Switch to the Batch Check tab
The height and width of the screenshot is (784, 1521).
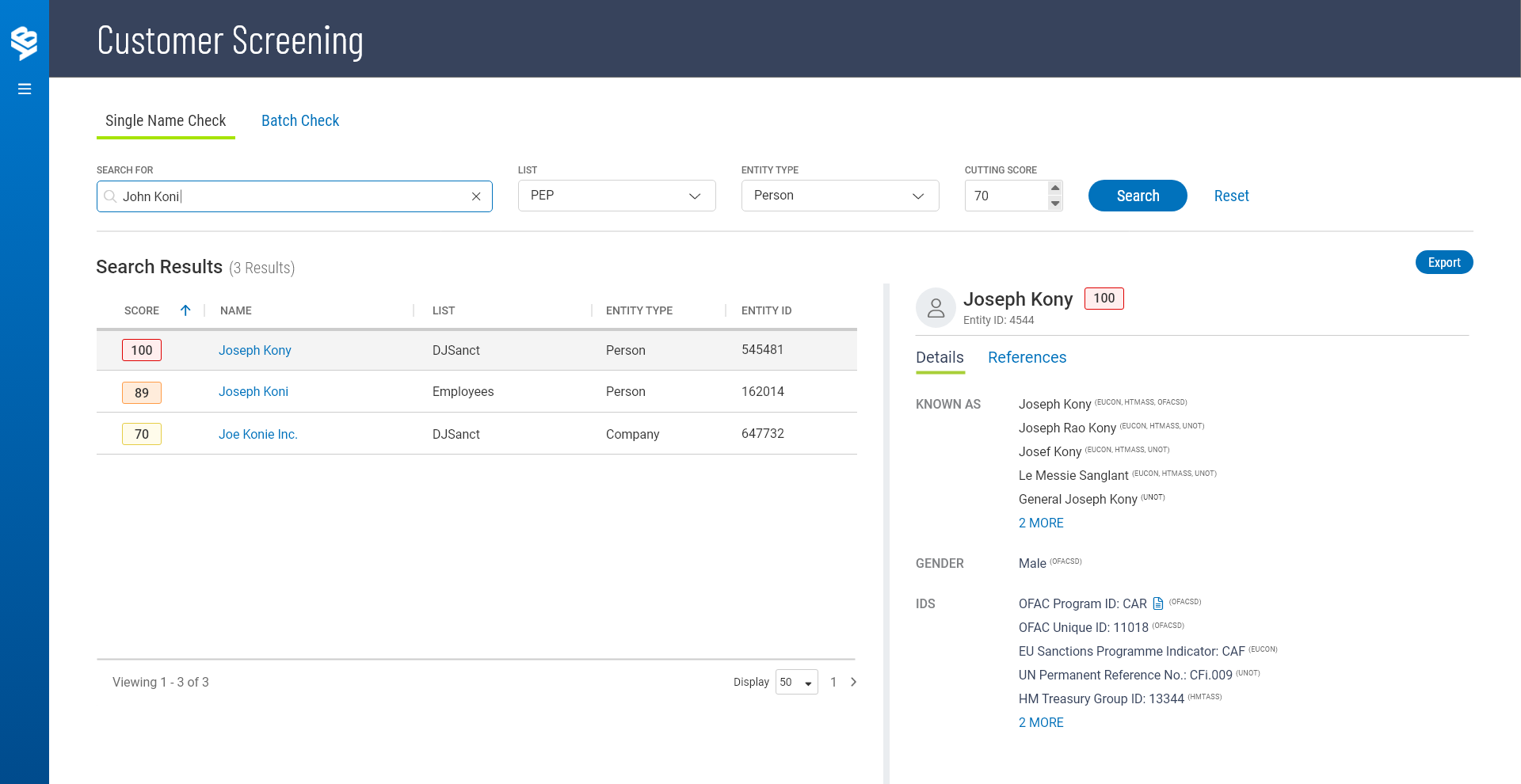coord(300,120)
